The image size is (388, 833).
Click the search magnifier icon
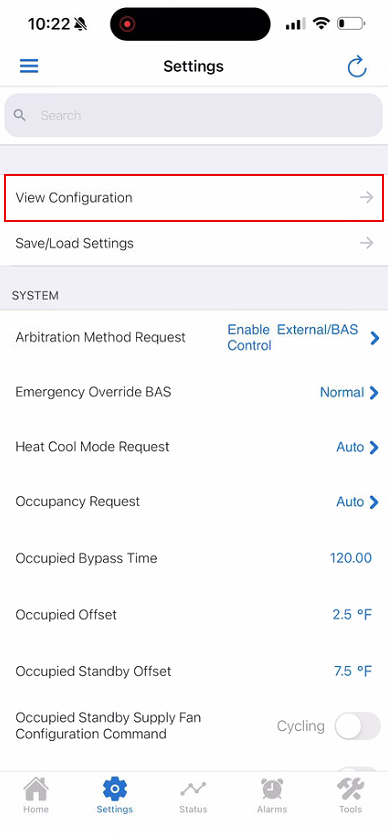pos(20,115)
